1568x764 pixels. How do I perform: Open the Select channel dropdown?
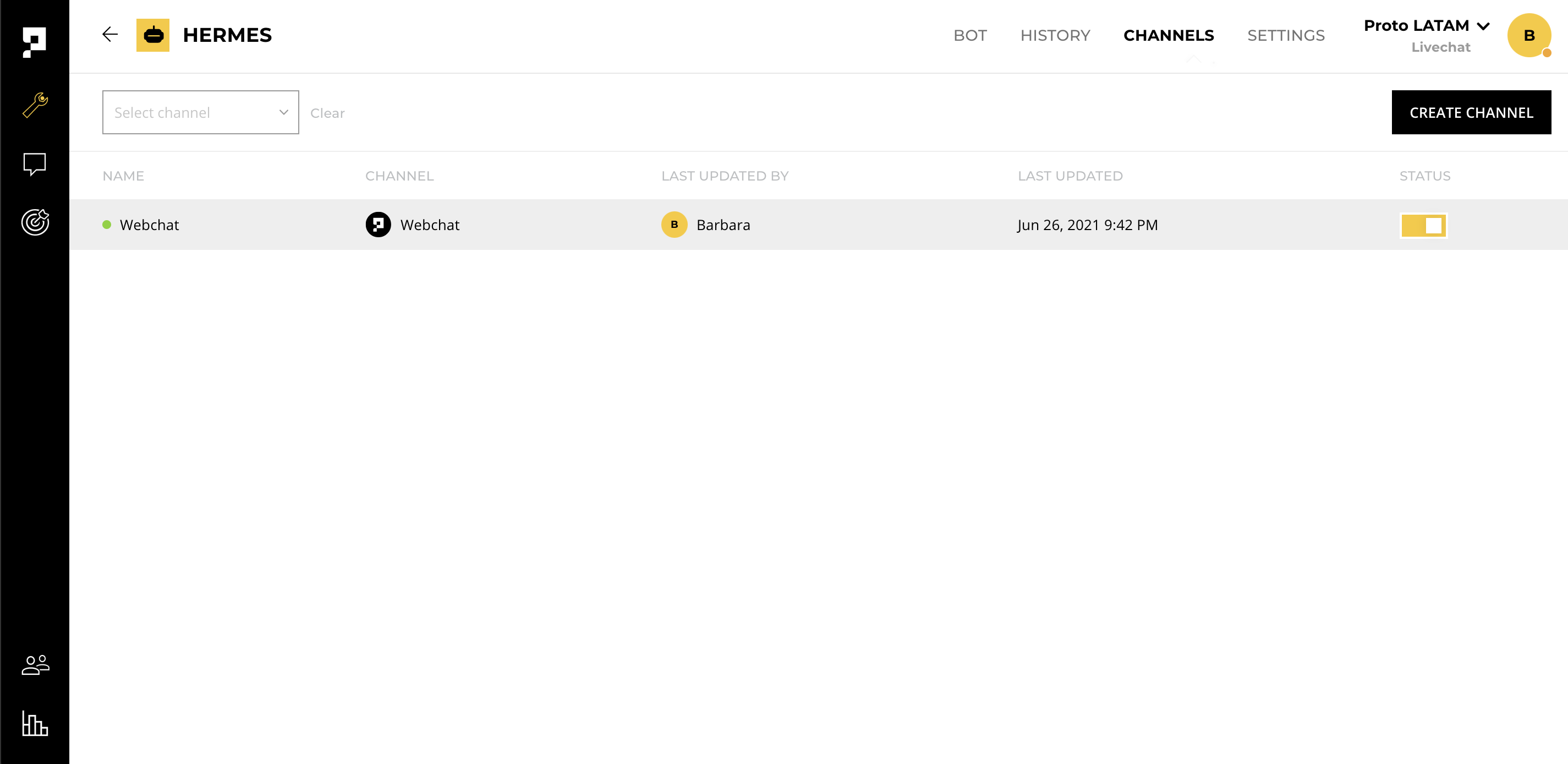(200, 113)
